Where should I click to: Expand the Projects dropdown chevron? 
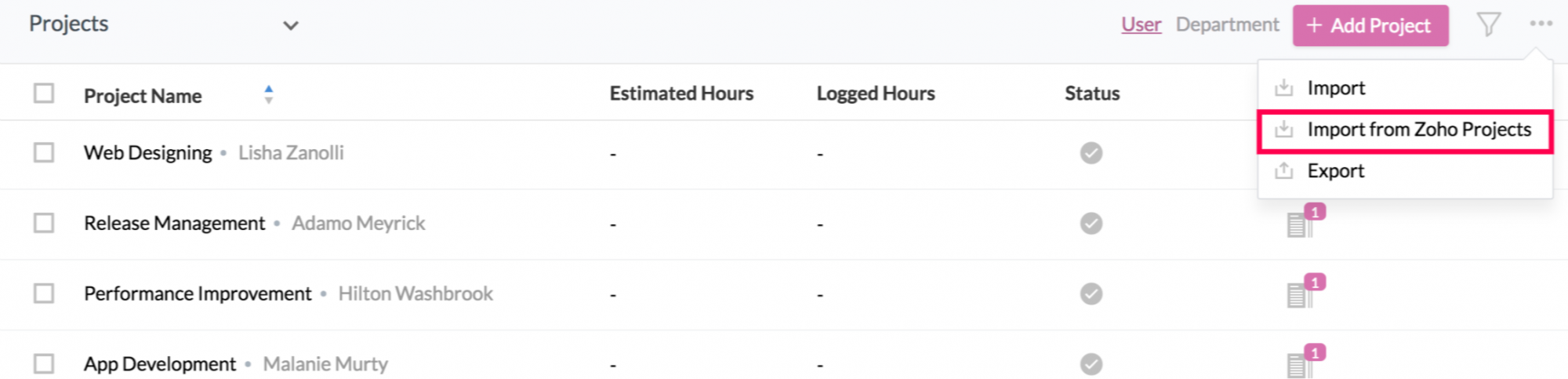(291, 26)
